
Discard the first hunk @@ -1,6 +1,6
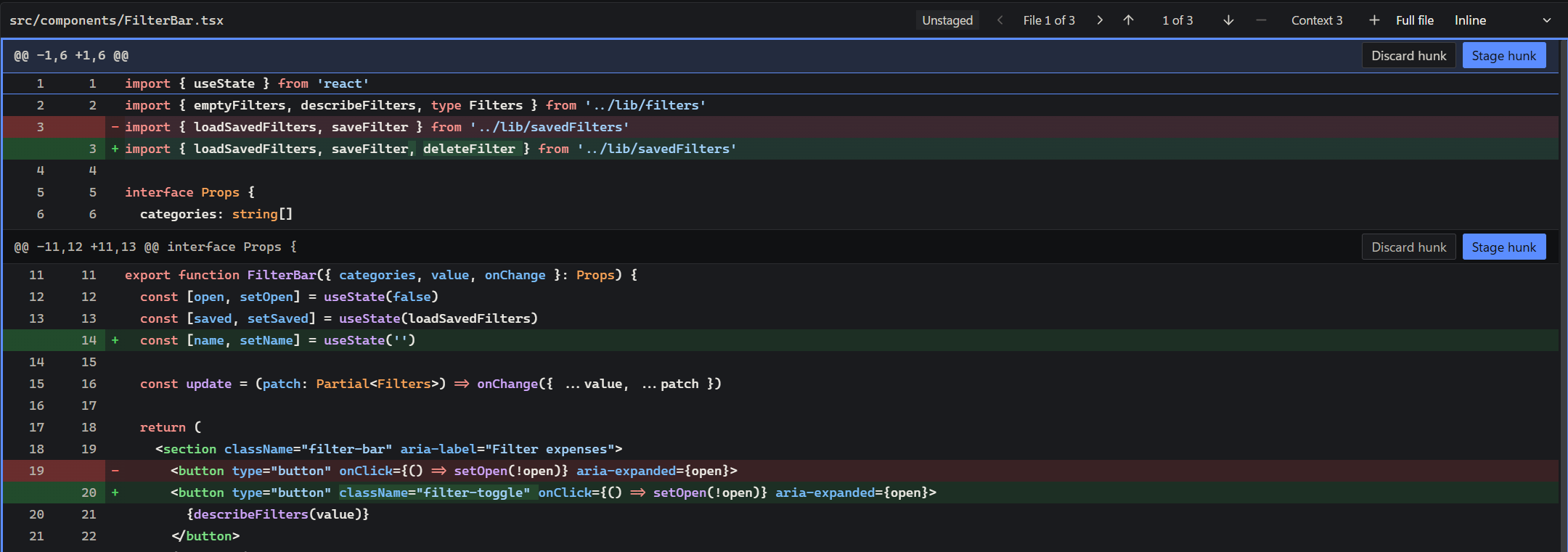coord(1408,56)
